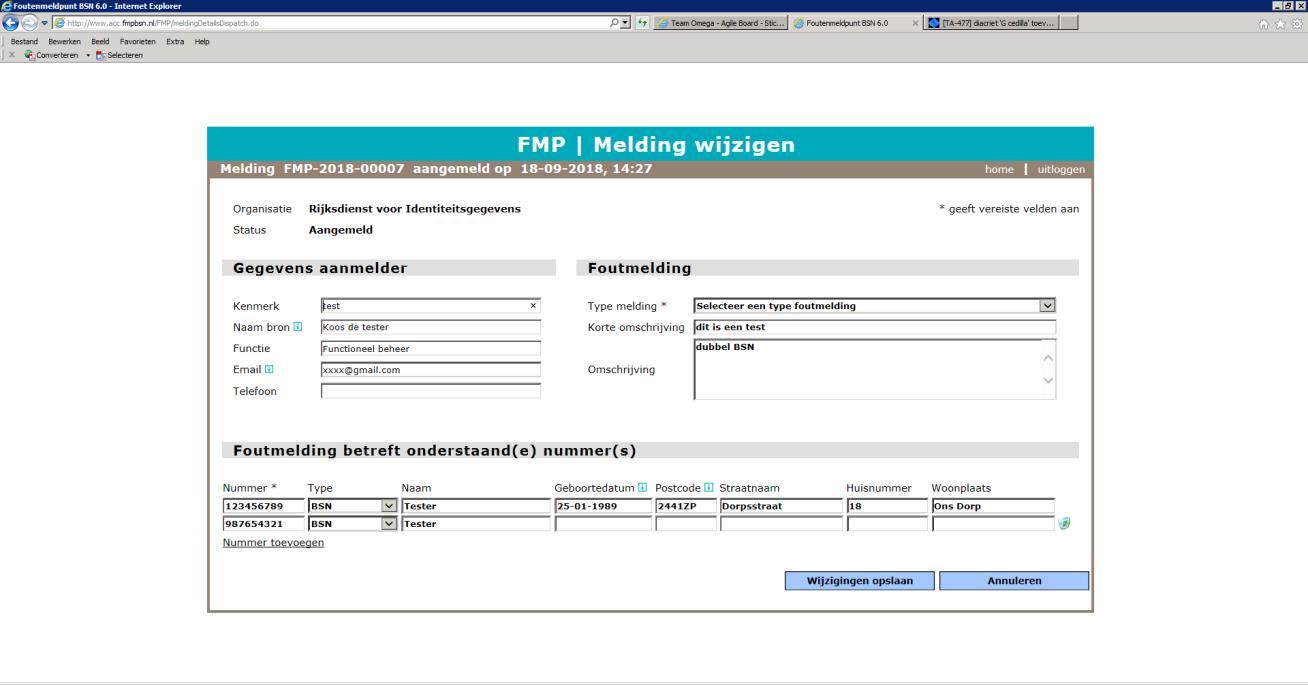Open the Extra menu
The image size is (1308, 685).
tap(177, 42)
